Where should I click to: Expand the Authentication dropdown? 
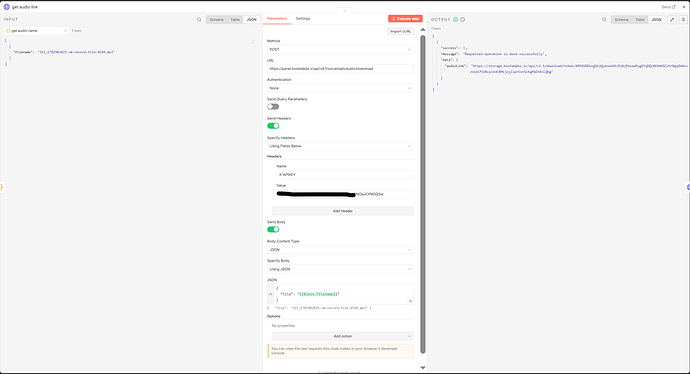tap(340, 88)
